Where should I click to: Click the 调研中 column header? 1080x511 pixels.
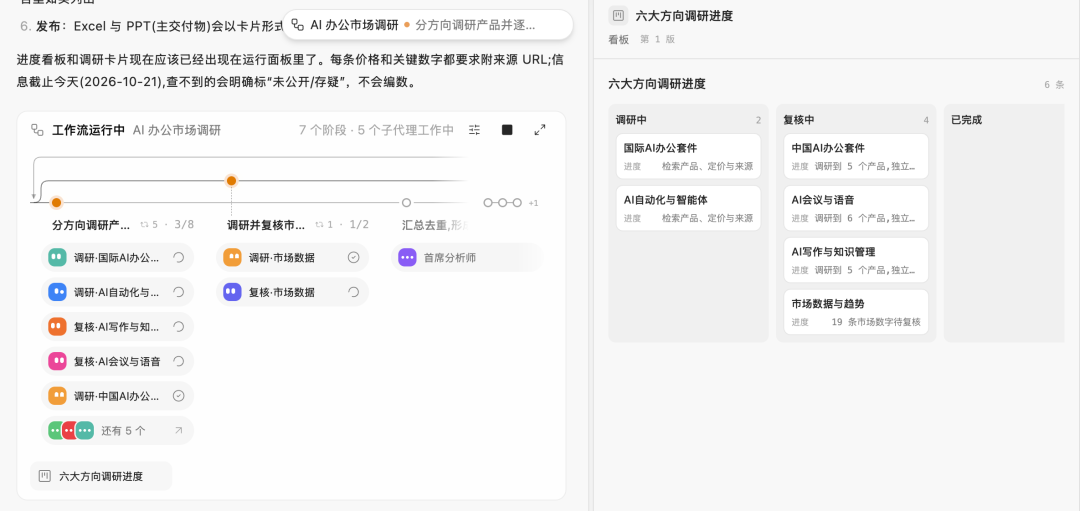point(631,120)
